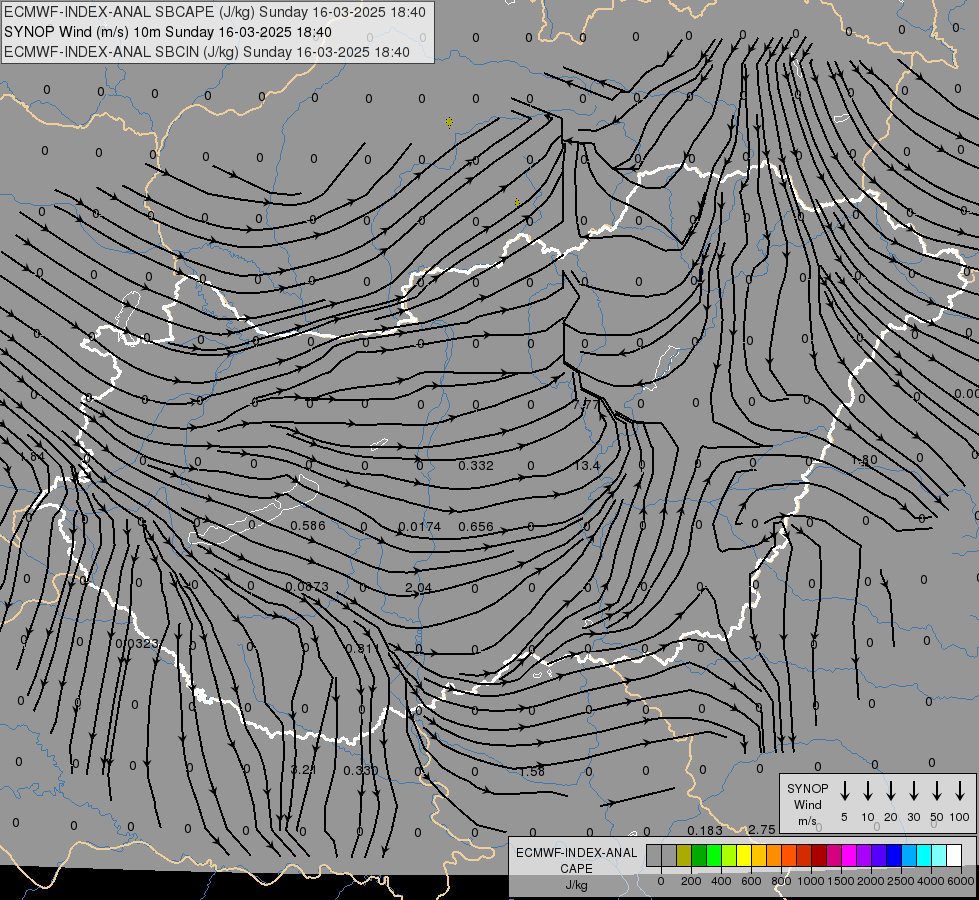Click the 4000 tick label on CAPE scale

[x=930, y=881]
